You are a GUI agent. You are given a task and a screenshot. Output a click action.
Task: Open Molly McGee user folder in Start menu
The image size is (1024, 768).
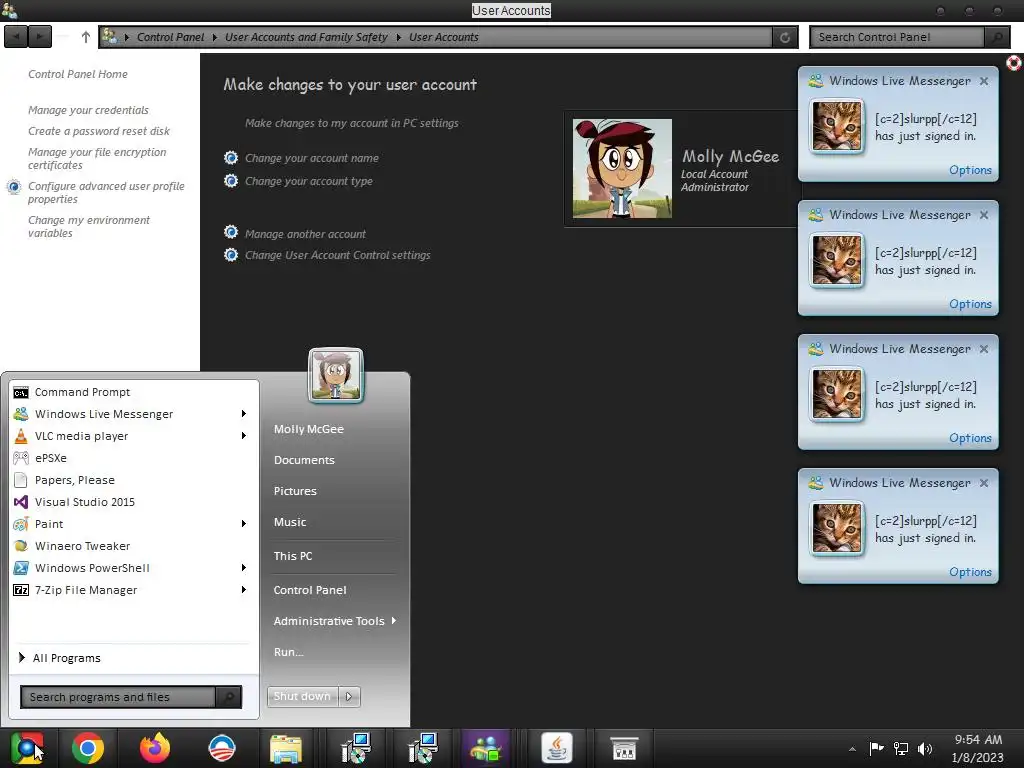pos(309,429)
